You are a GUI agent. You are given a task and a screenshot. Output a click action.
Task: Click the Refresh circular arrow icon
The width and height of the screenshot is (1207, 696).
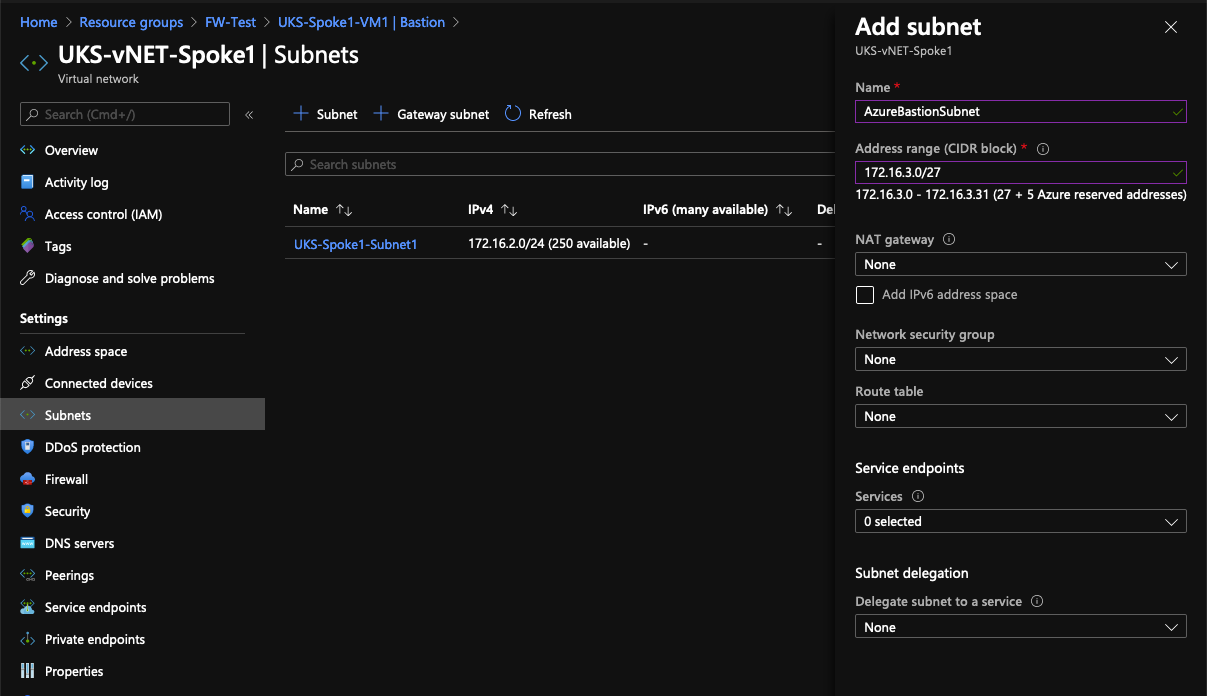coord(513,114)
